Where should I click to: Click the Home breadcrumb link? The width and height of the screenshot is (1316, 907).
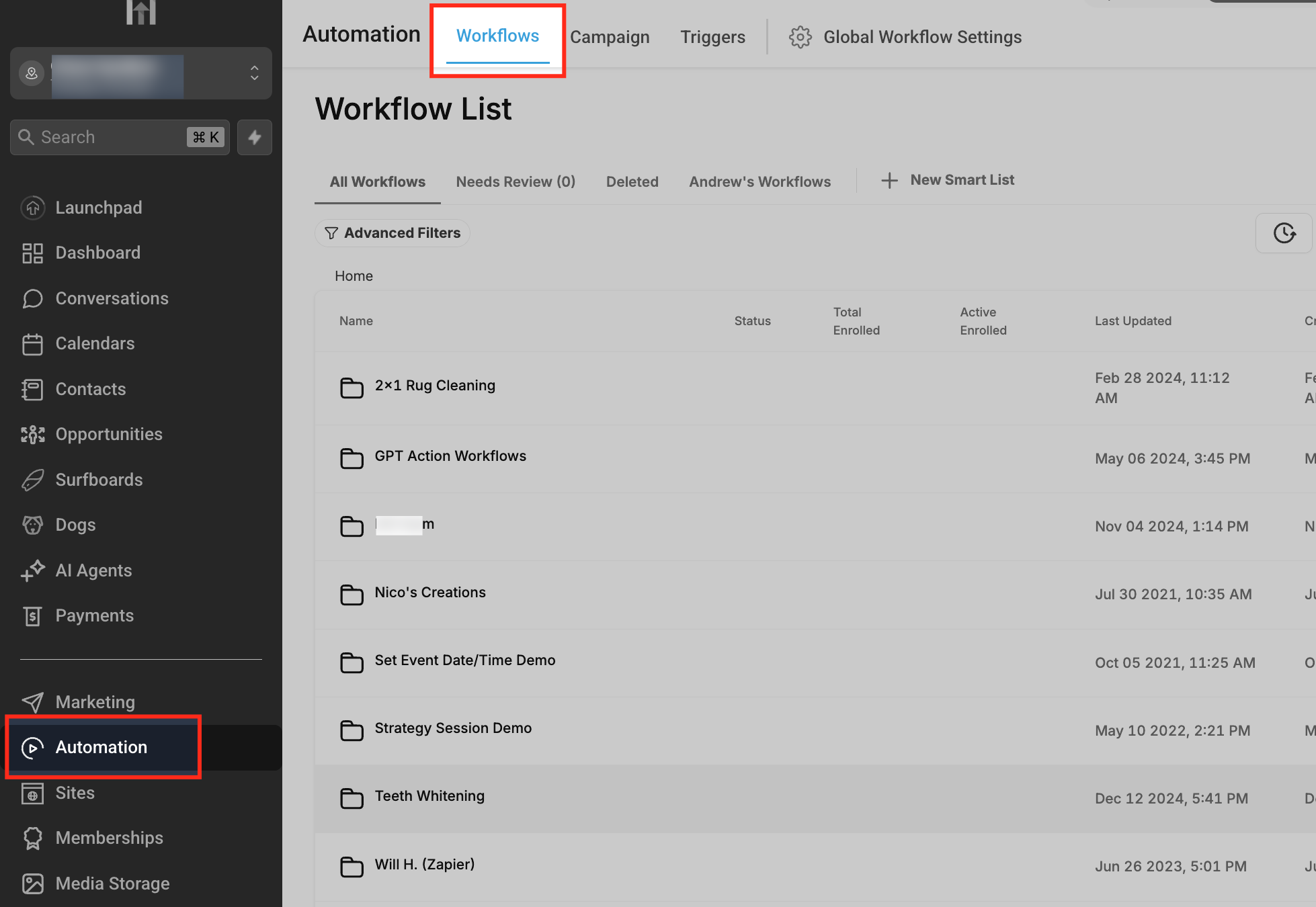(354, 276)
